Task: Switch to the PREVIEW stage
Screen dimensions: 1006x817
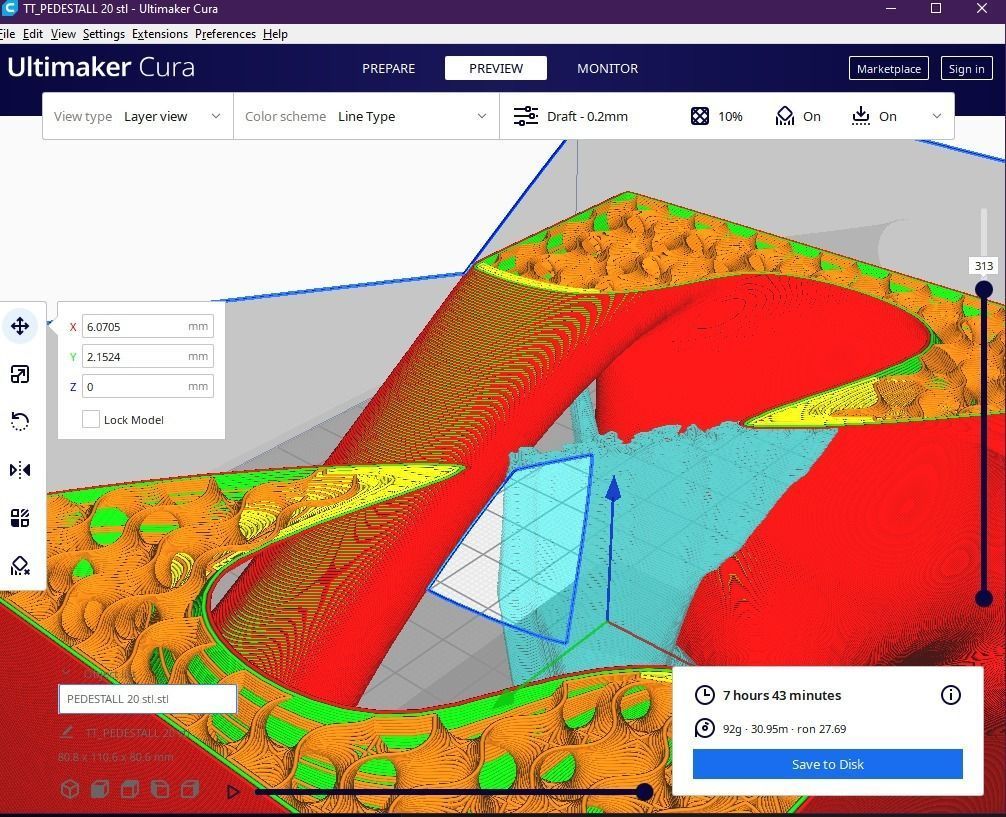Action: (x=496, y=68)
